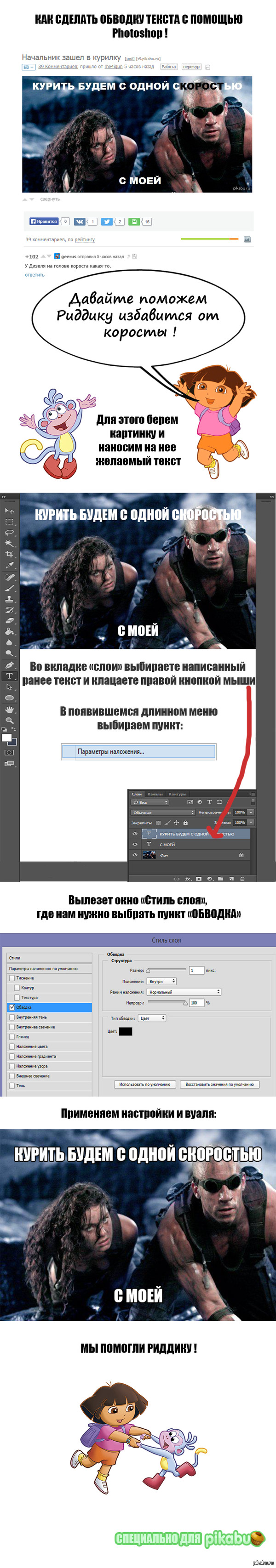276x1568 pixels.
Task: Select the Dodge tool
Action: [9, 653]
